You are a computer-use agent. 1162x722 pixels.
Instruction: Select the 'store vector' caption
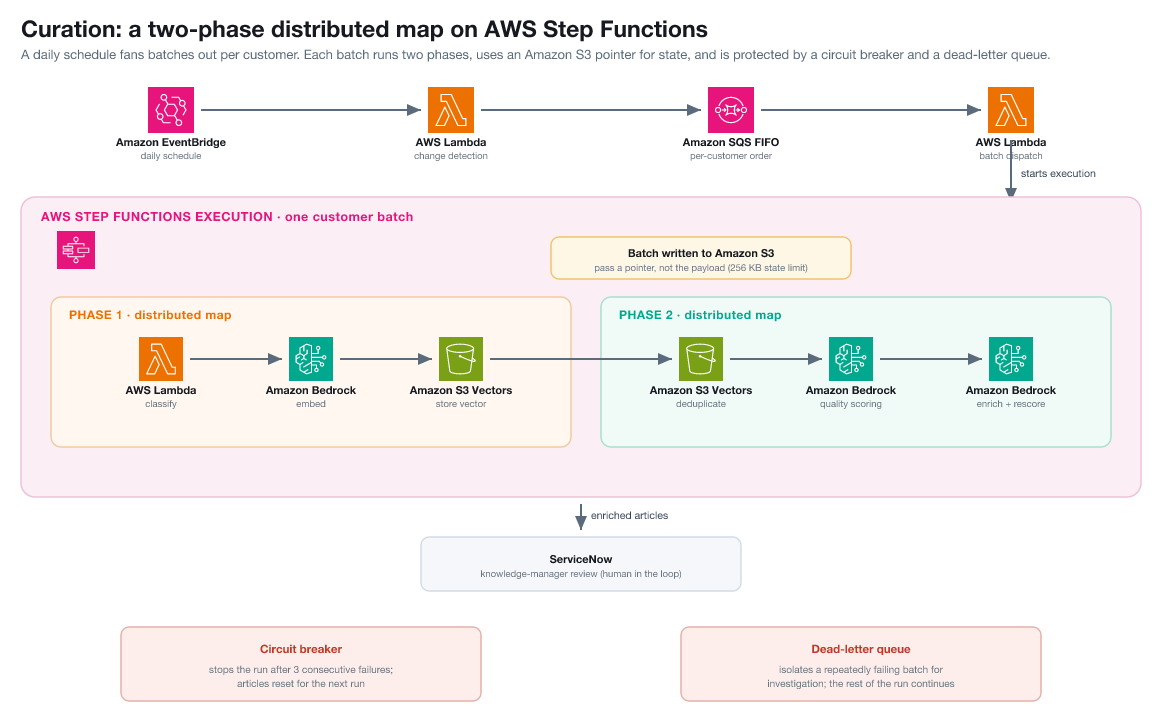461,404
